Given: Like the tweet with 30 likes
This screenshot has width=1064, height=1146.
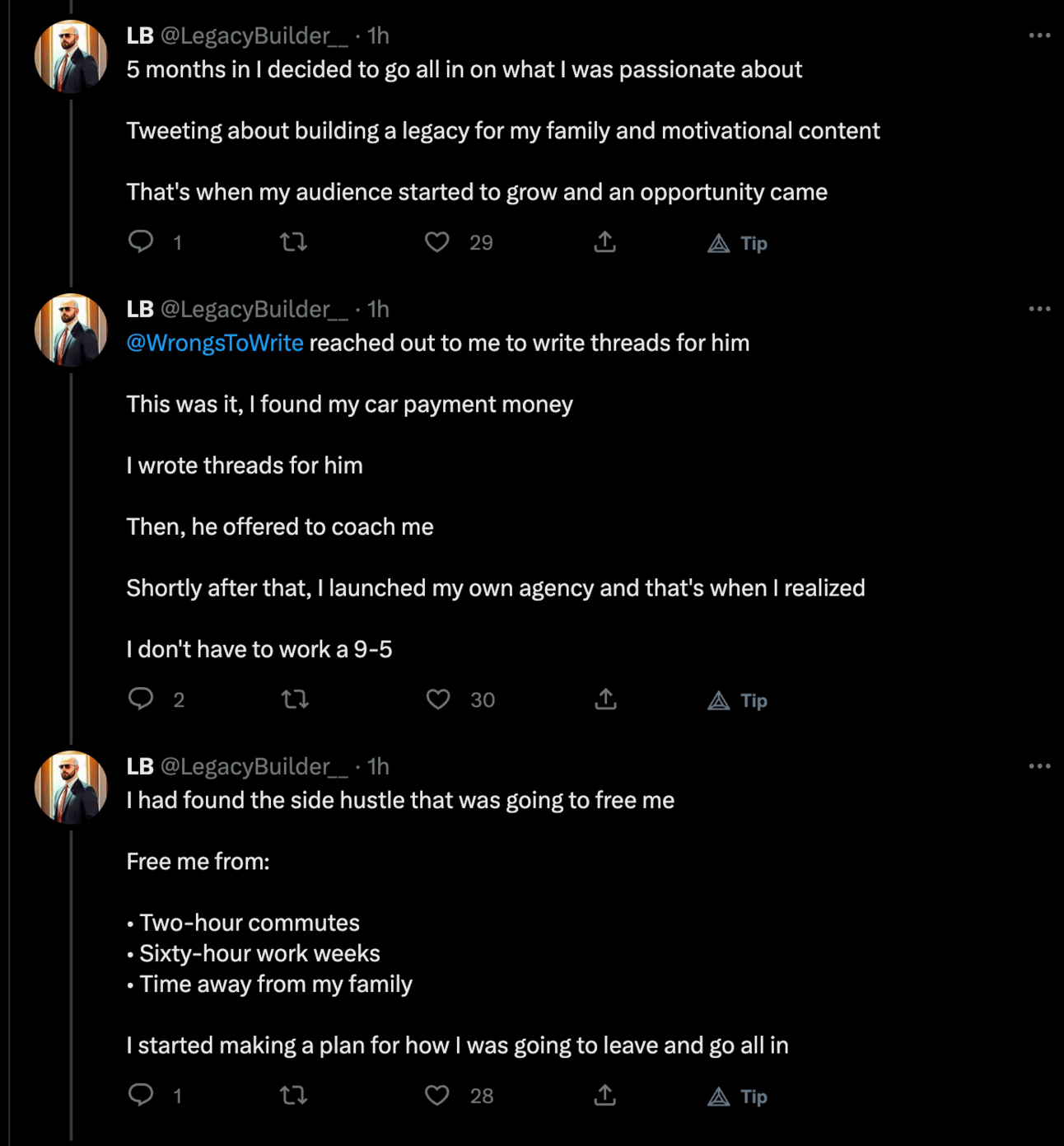Looking at the screenshot, I should pos(438,699).
